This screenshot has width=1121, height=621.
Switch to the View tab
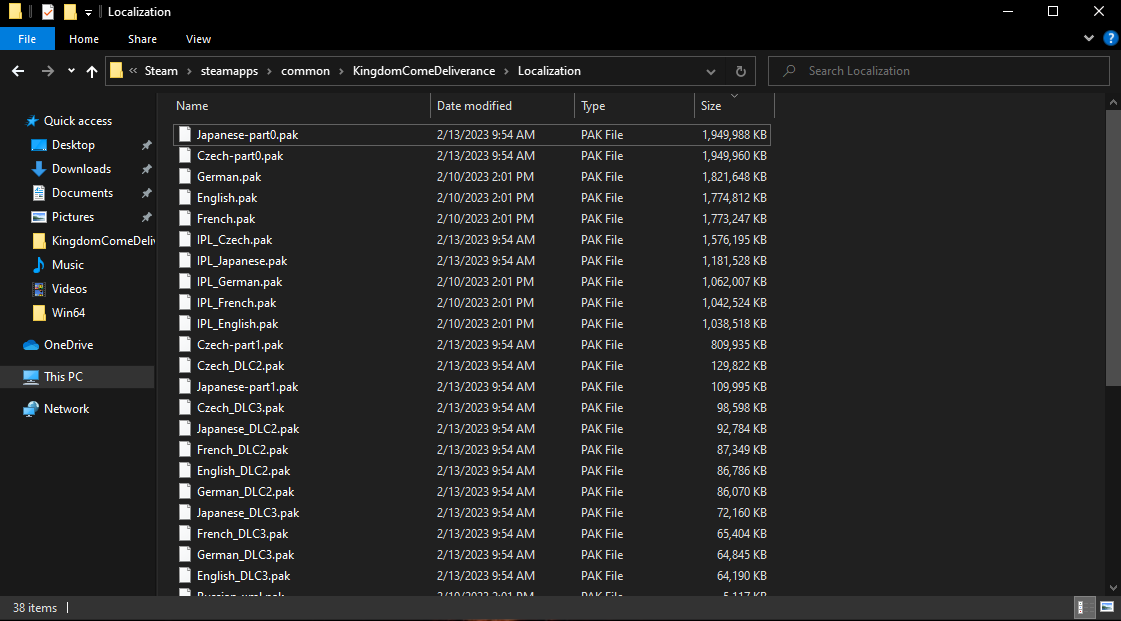198,39
